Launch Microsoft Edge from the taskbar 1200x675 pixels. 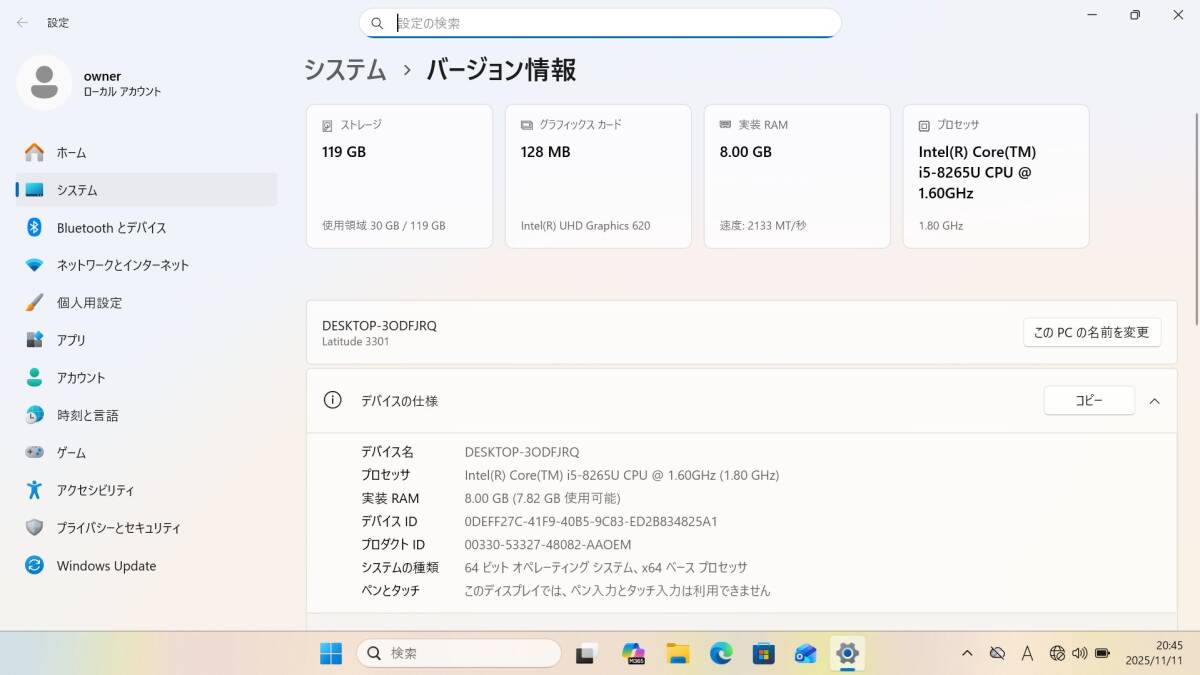(x=721, y=652)
